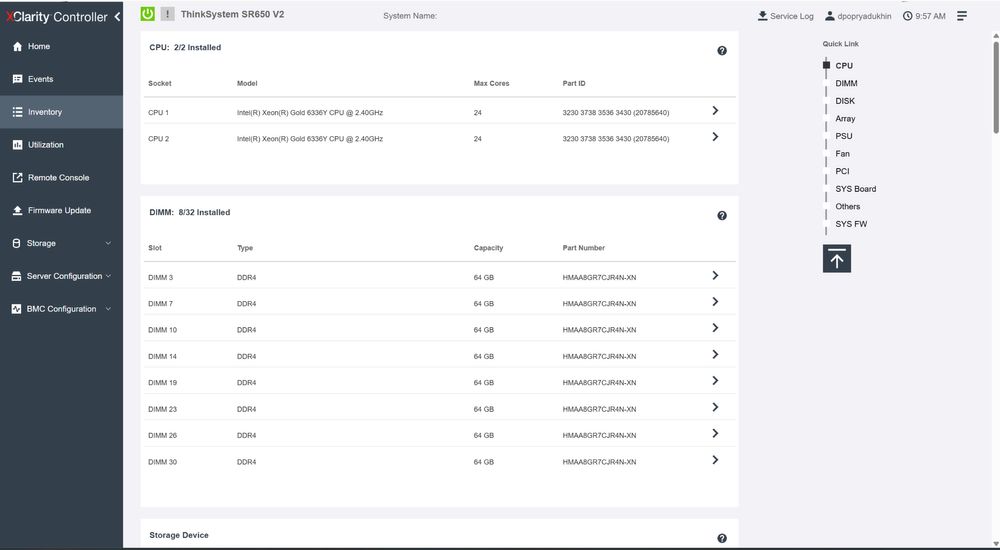The height and width of the screenshot is (550, 1000).
Task: Jump to Array via Quick Link
Action: click(846, 119)
